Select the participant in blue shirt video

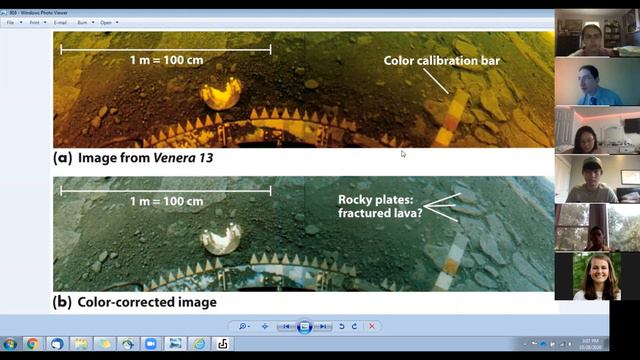pos(597,81)
